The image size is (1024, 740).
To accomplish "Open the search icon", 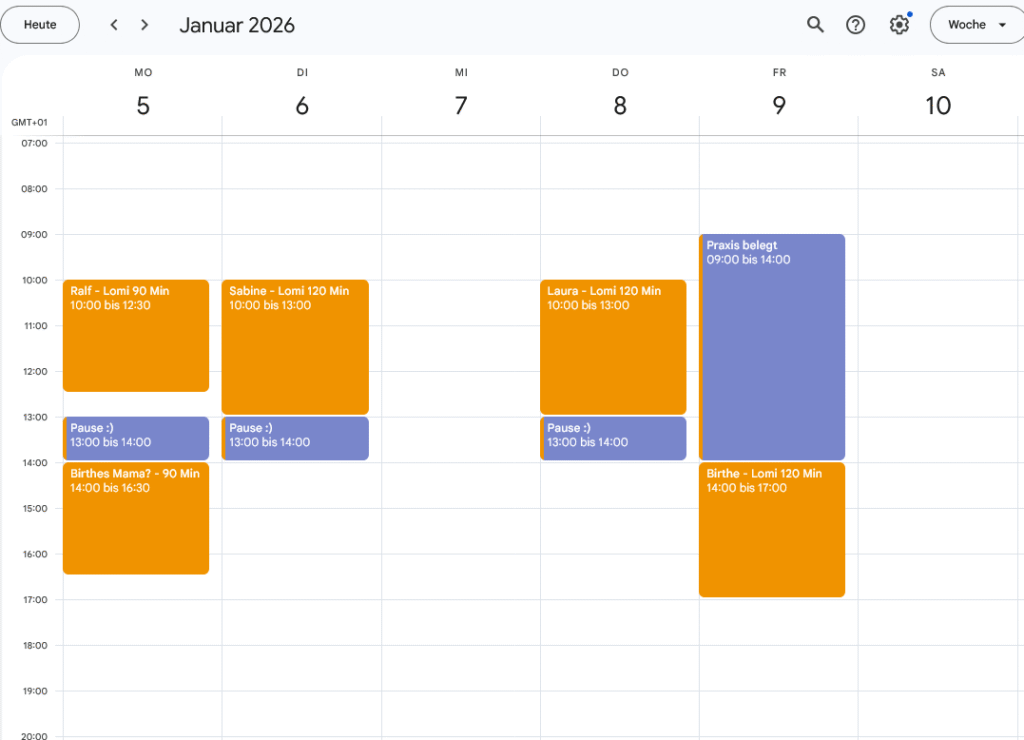I will (x=815, y=24).
